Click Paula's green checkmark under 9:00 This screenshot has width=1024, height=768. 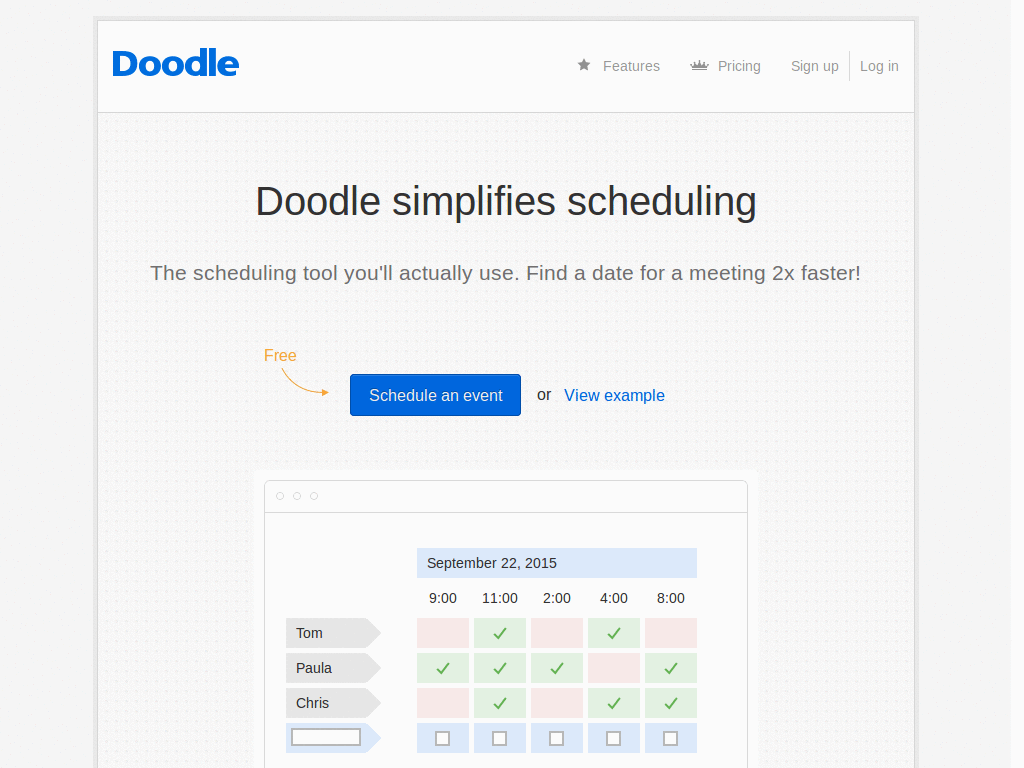click(443, 668)
